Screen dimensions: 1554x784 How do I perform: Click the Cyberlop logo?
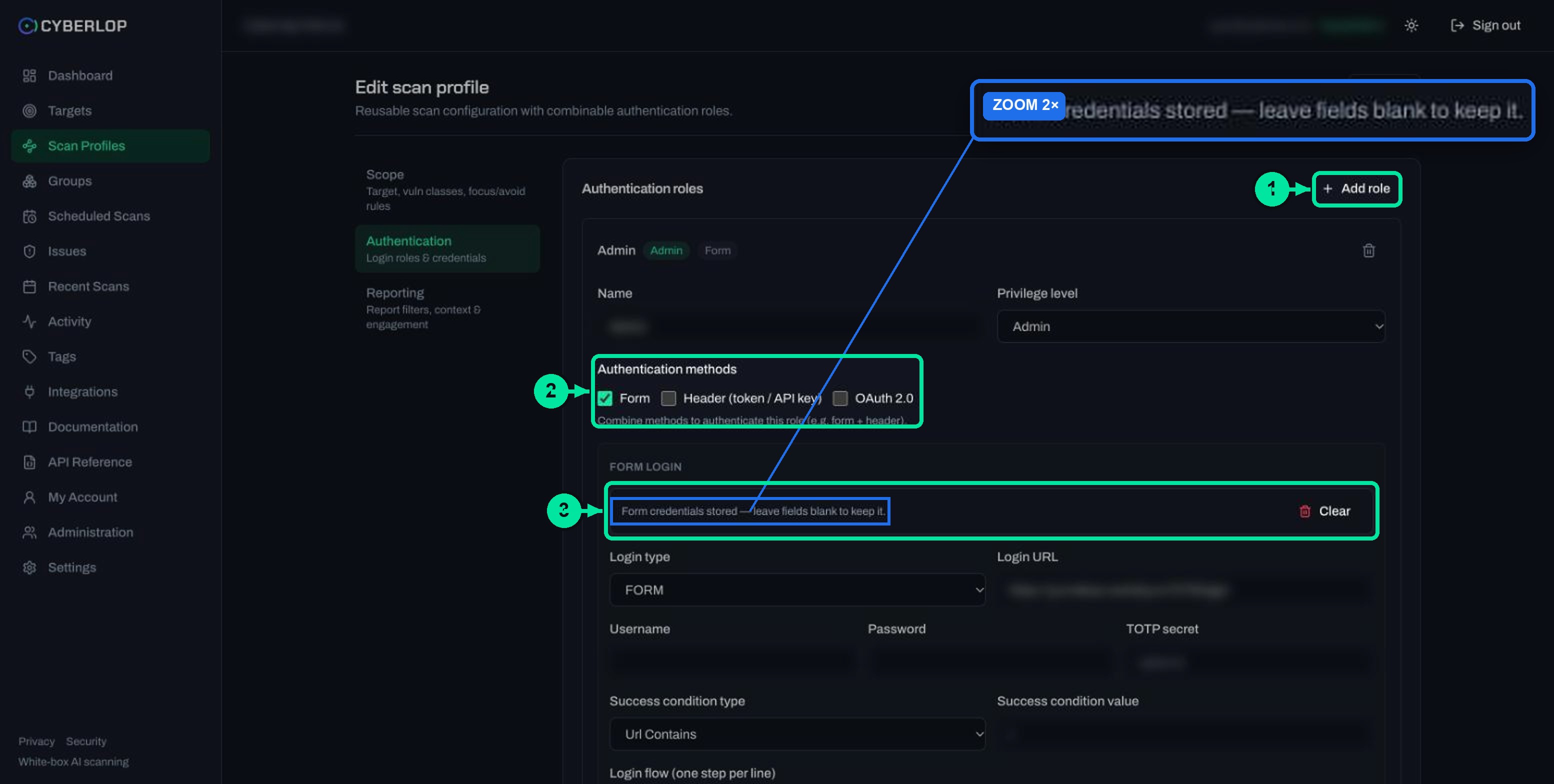[73, 25]
